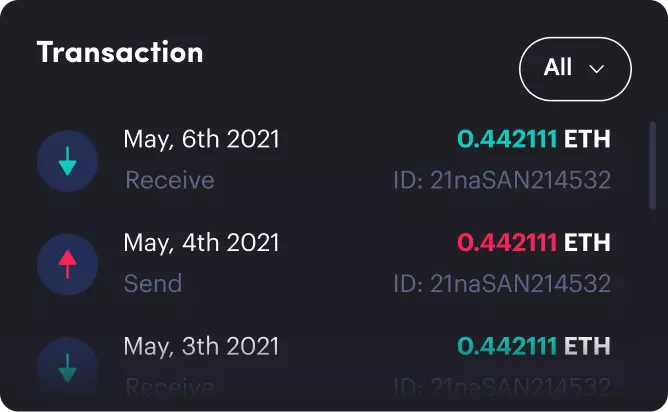Image resolution: width=668 pixels, height=412 pixels.
Task: Select the May, 6th 2021 transaction date
Action: [x=201, y=139]
